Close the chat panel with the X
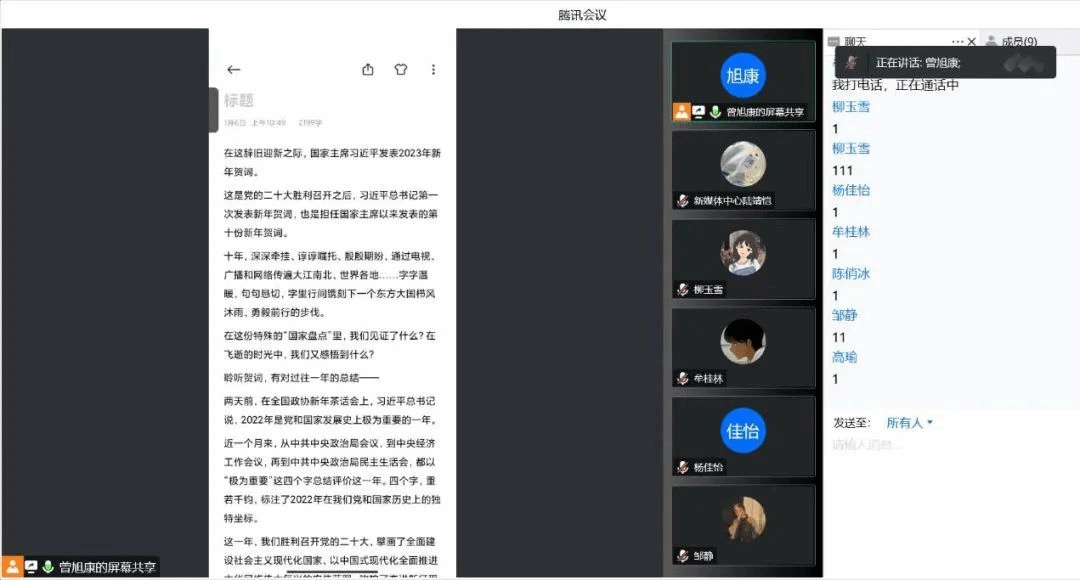 coord(972,42)
